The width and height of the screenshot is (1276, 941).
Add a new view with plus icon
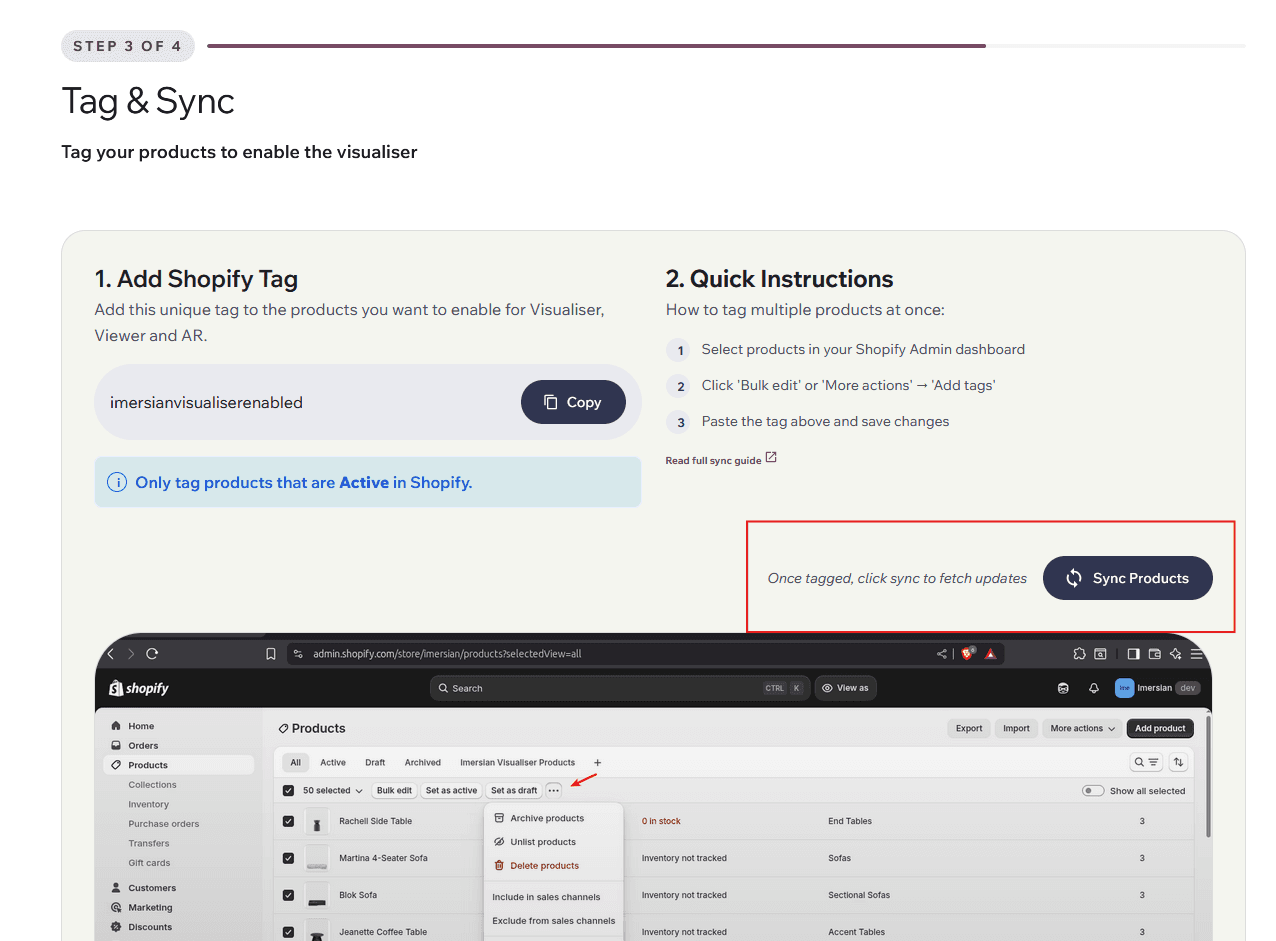[597, 762]
